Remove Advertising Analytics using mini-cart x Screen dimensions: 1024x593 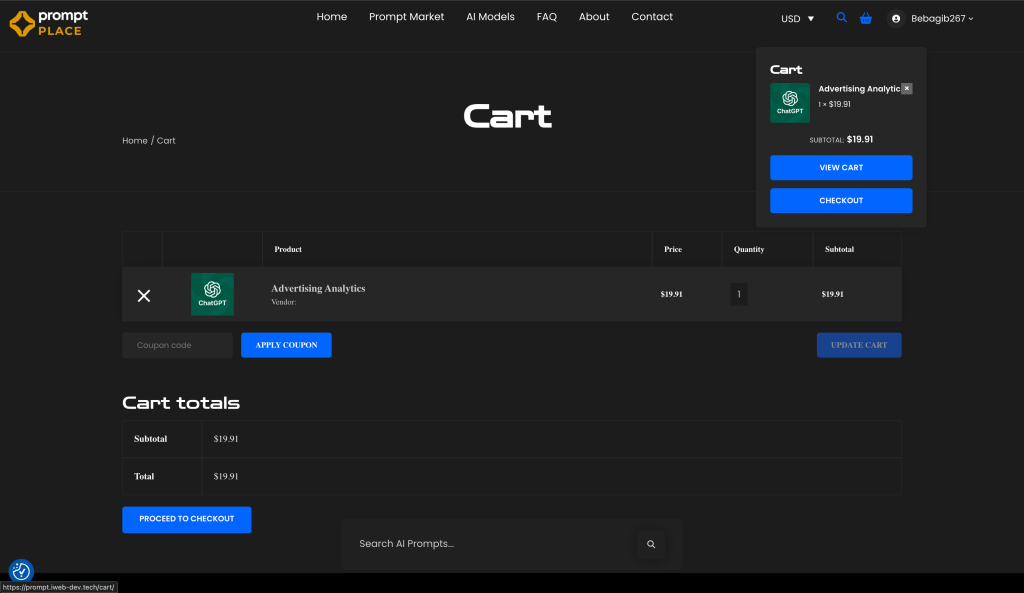[x=907, y=89]
